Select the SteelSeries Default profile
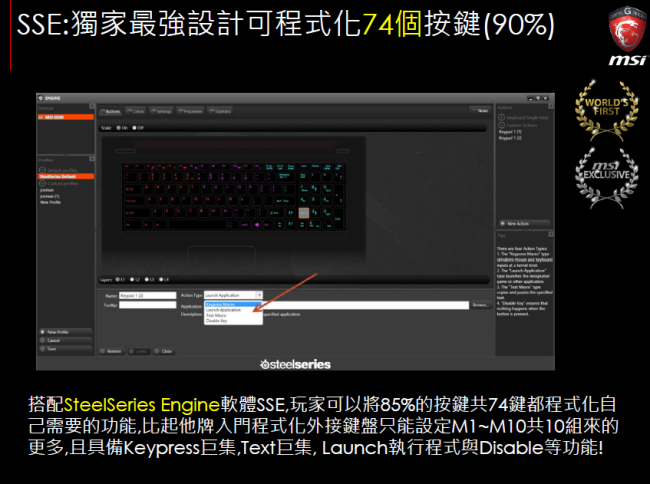The width and height of the screenshot is (650, 484). [x=65, y=177]
